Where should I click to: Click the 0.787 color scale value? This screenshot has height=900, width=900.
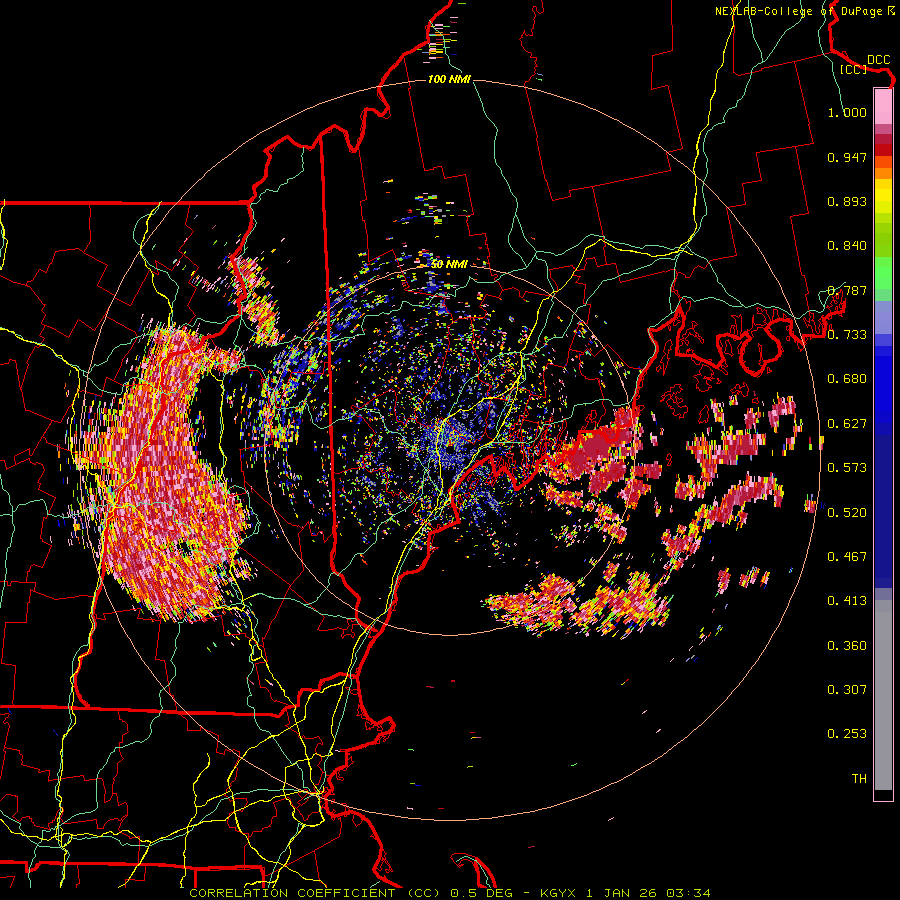(x=847, y=290)
